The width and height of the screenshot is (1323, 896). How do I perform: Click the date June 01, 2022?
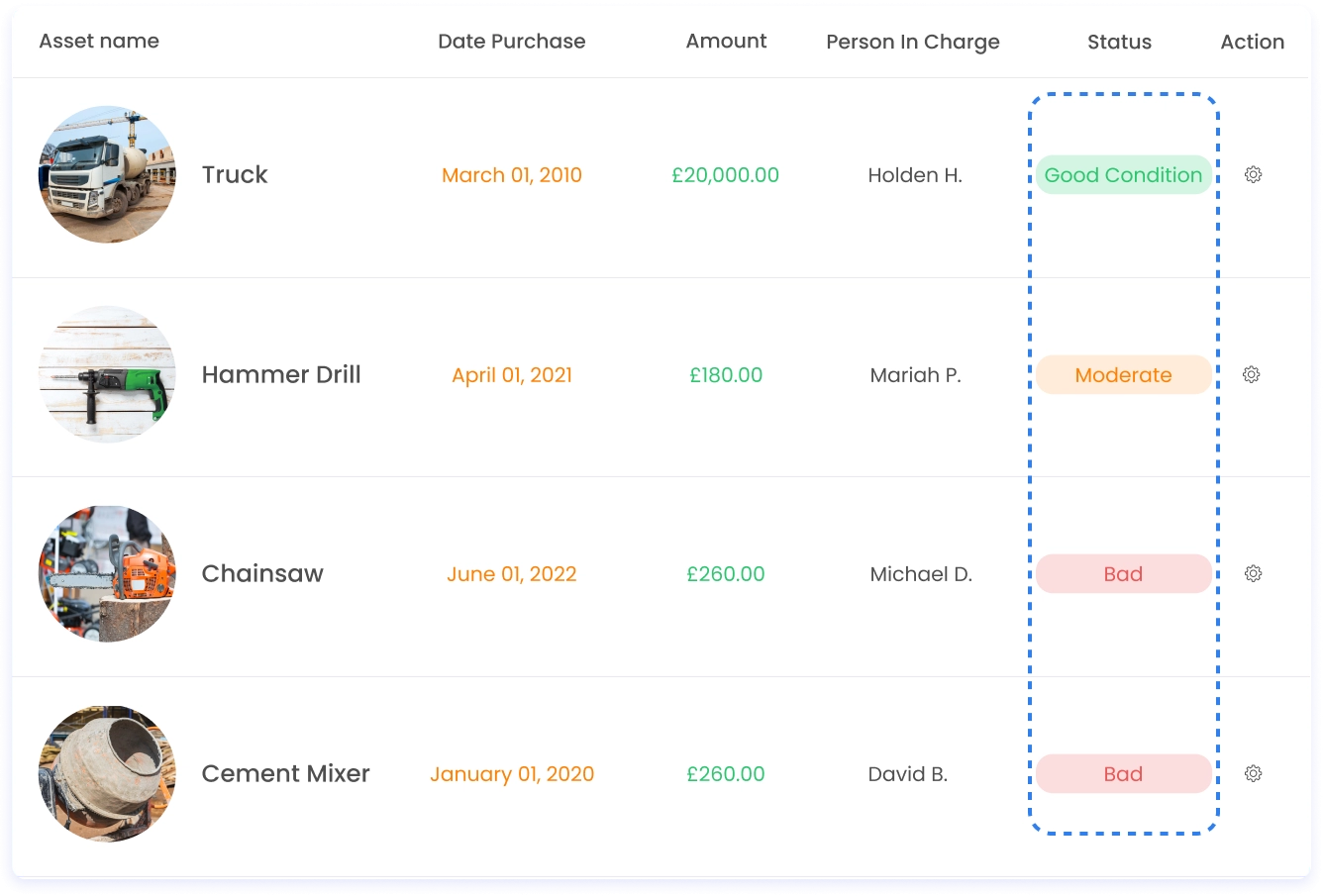click(512, 574)
